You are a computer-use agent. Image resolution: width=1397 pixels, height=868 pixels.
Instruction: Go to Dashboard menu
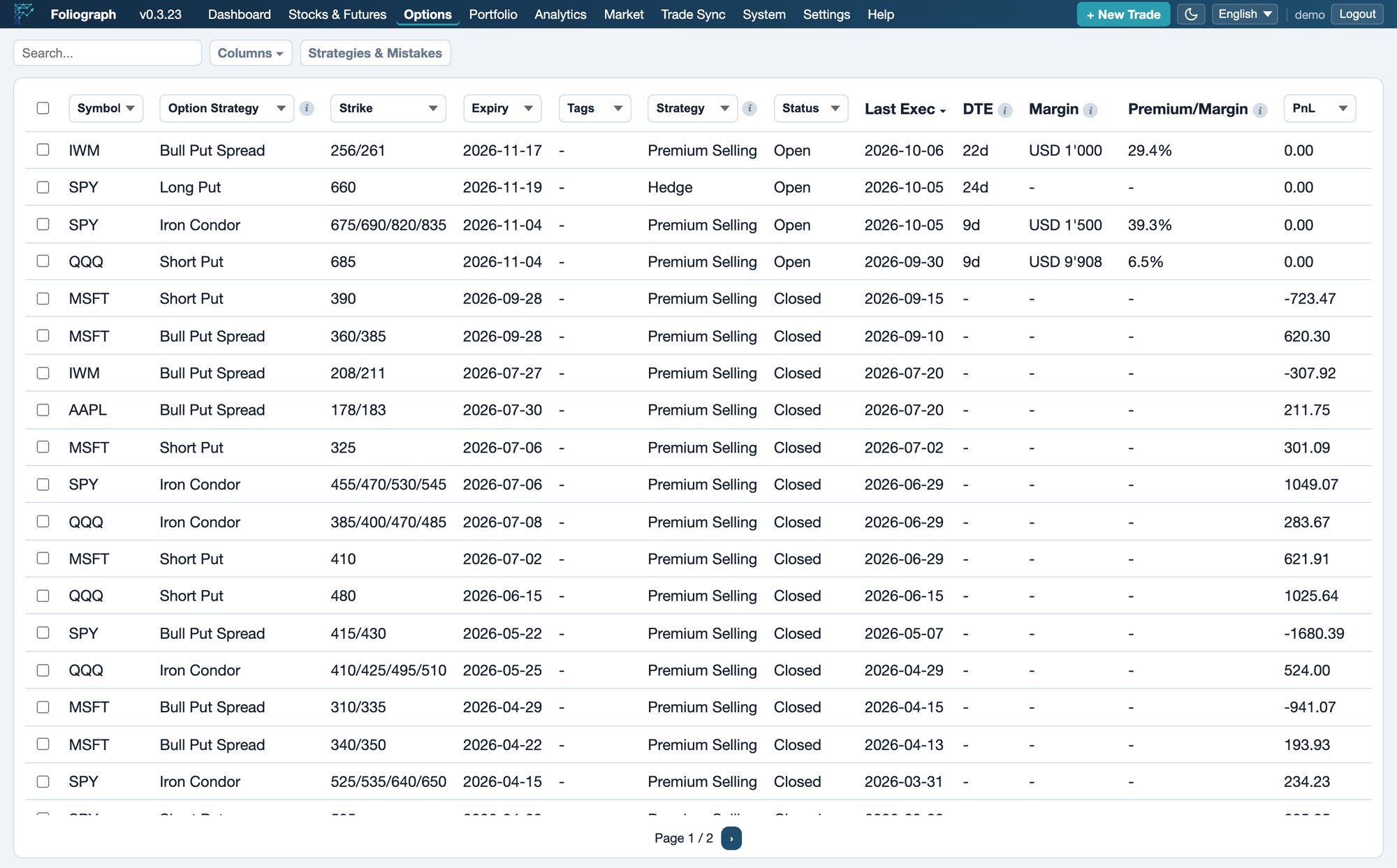[x=239, y=14]
